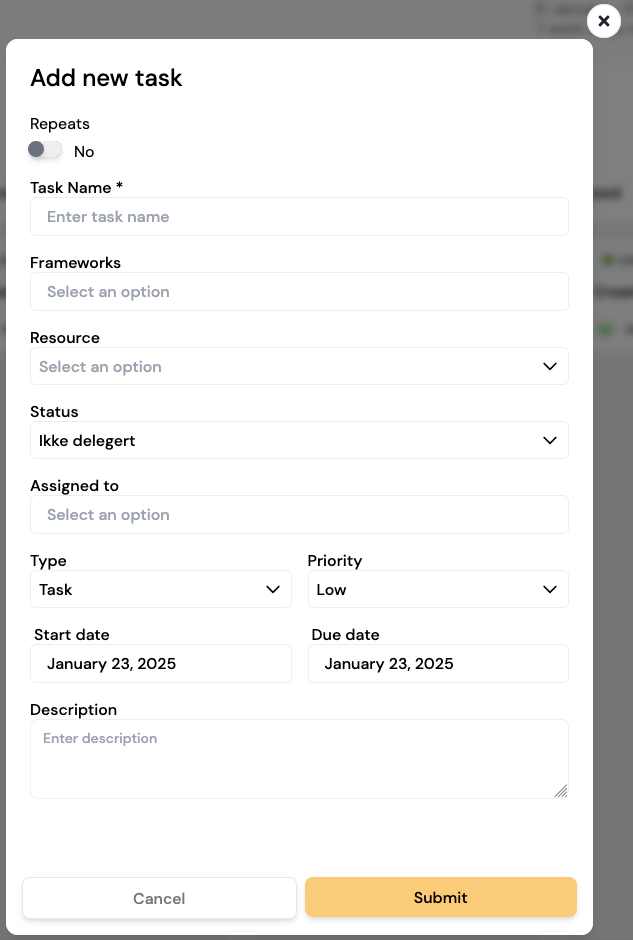Viewport: 633px width, 940px height.
Task: Open the Type dropdown showing Task
Action: coord(161,589)
